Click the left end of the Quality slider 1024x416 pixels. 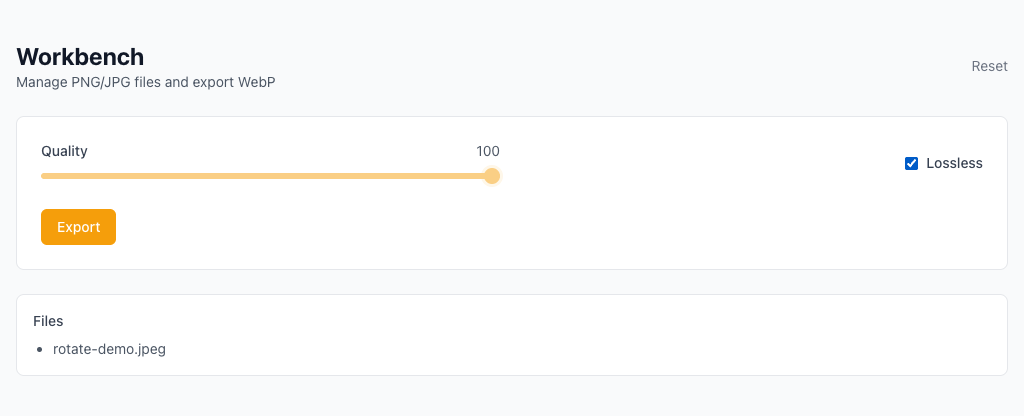[x=43, y=176]
